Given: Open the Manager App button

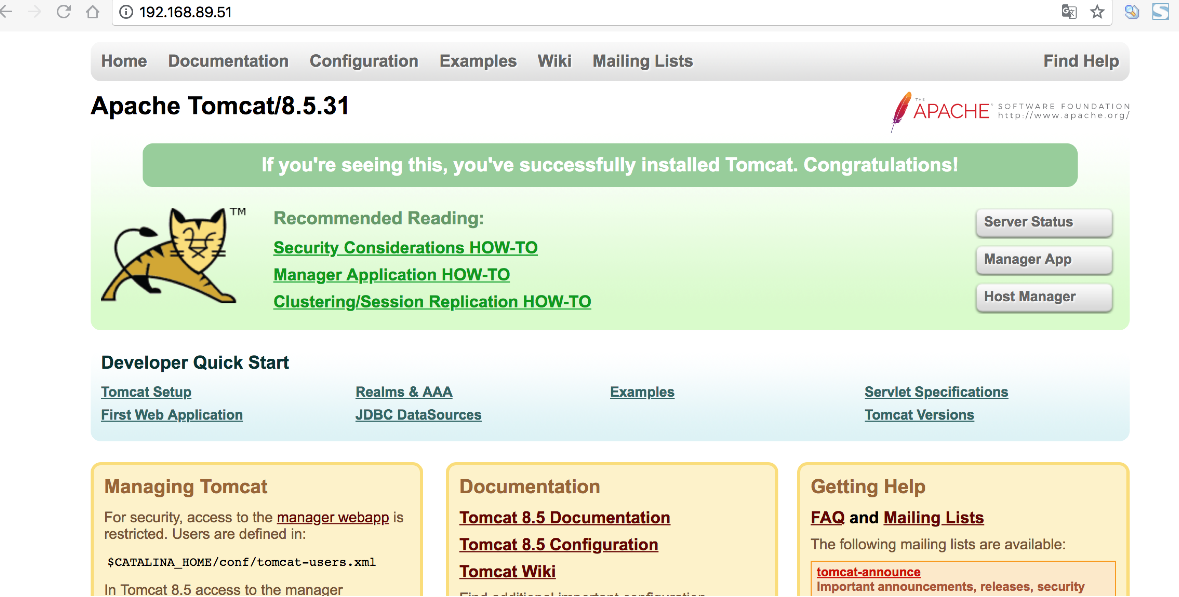Looking at the screenshot, I should [x=1044, y=260].
